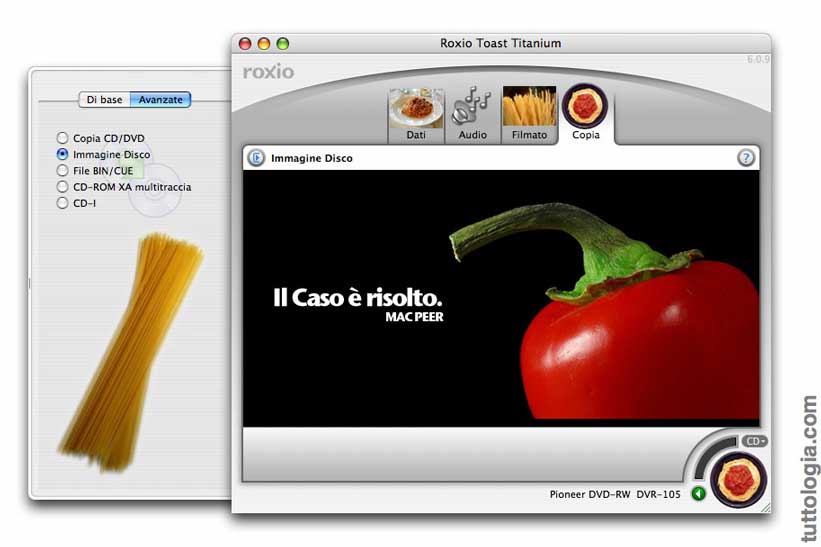Select the CD-I radio button
This screenshot has height=547, width=821.
coord(76,203)
